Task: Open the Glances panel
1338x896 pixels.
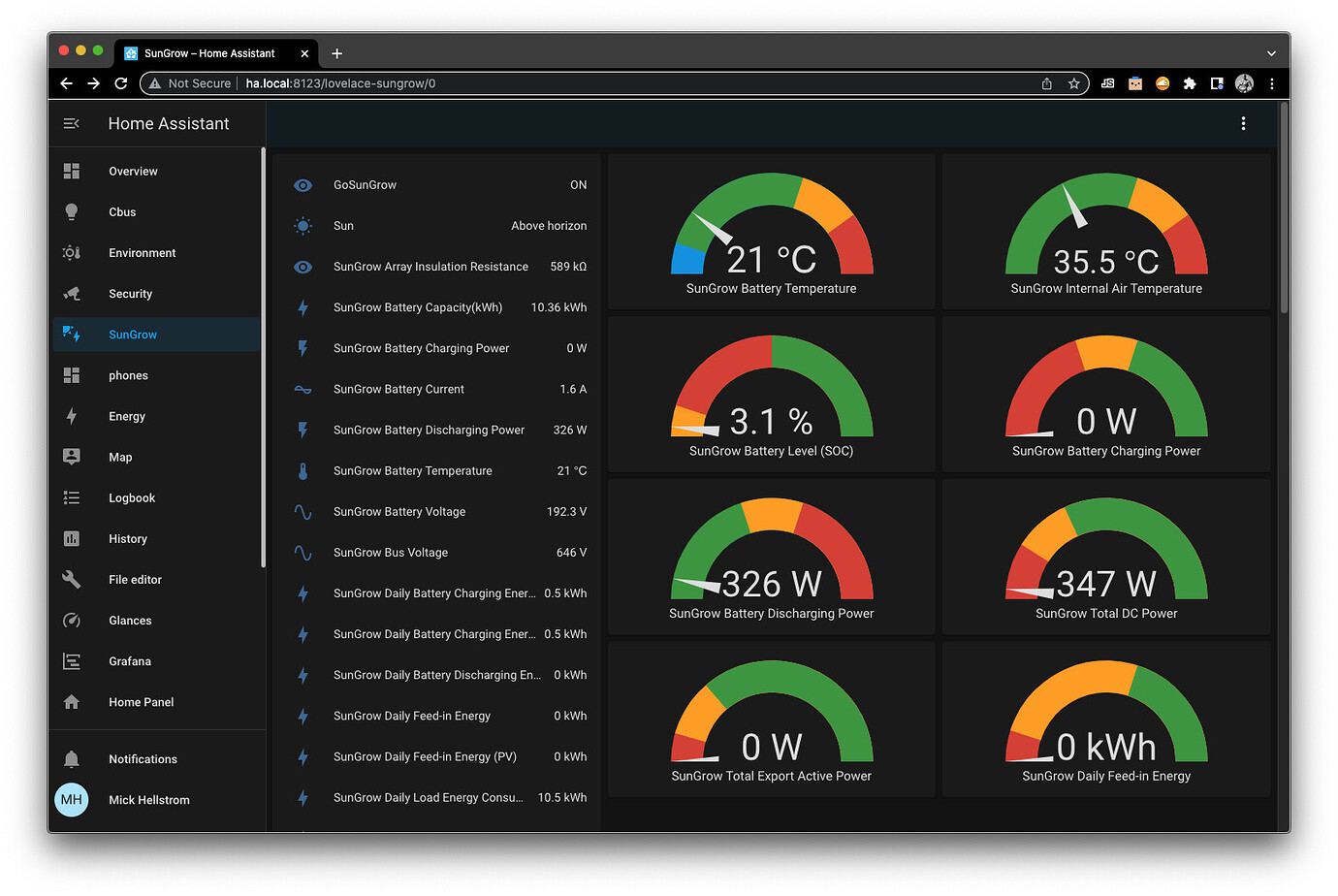Action: 155,621
